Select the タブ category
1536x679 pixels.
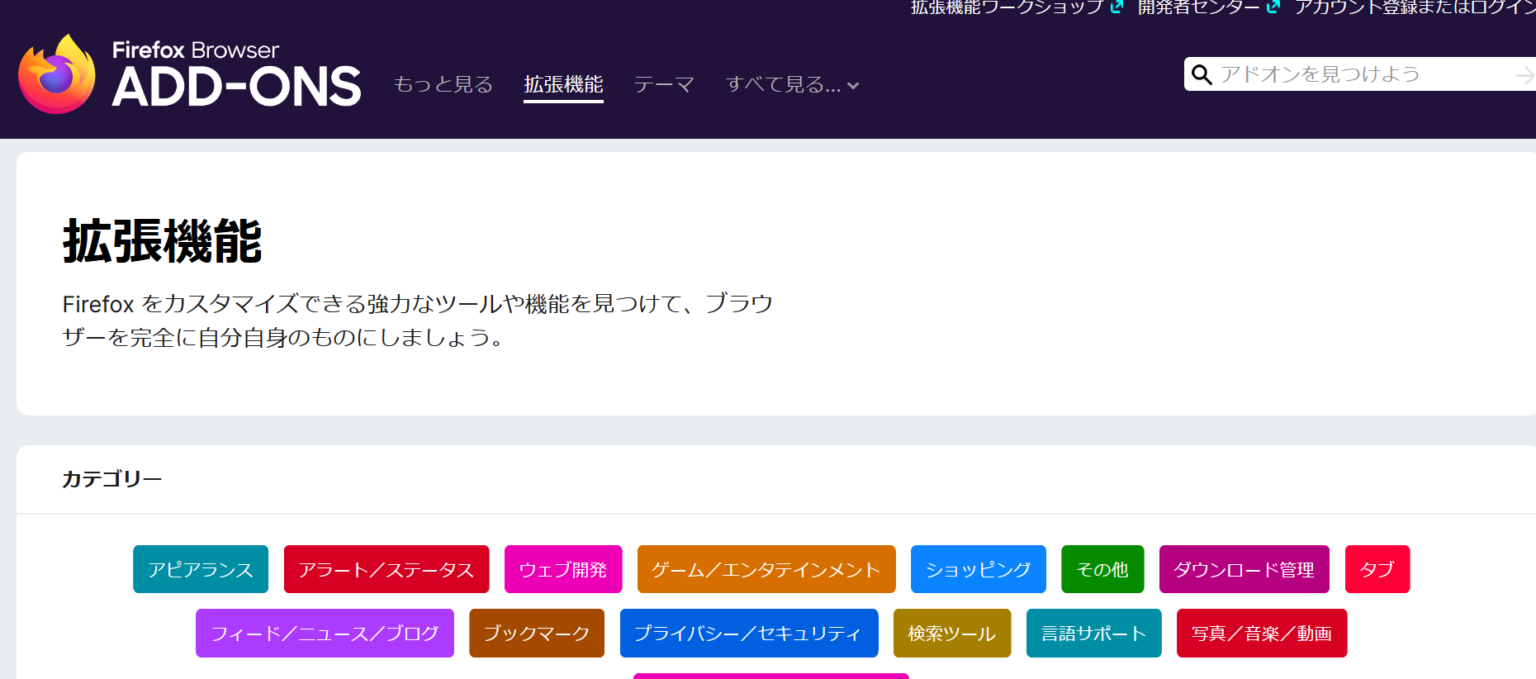click(1377, 569)
